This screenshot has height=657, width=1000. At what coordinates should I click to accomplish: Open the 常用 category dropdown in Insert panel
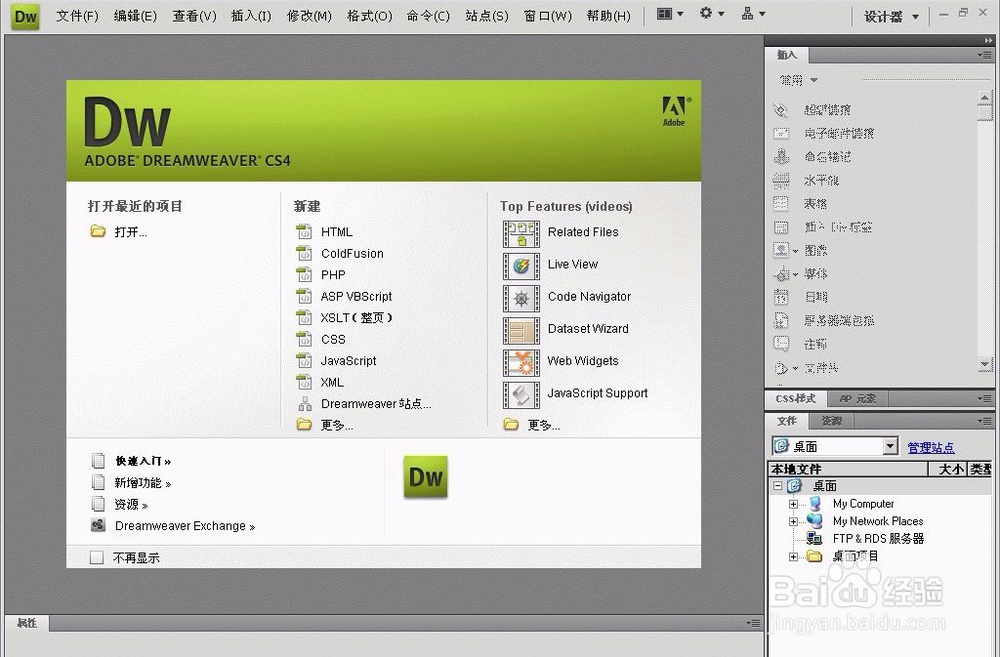[x=798, y=80]
